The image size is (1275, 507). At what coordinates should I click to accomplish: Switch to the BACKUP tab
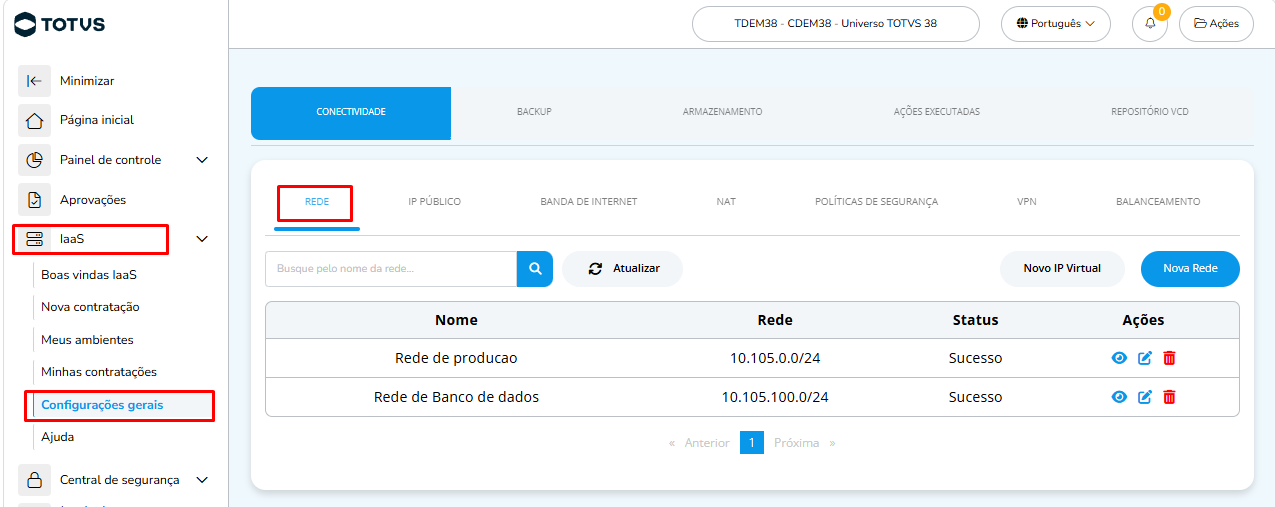click(x=534, y=113)
